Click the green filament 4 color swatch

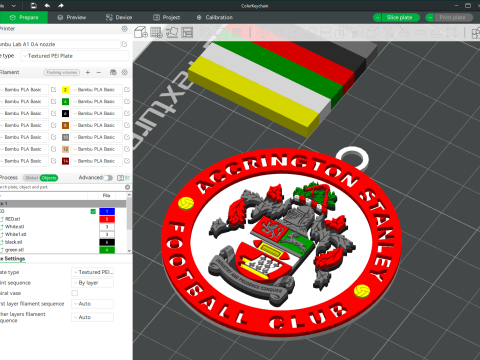[x=65, y=101]
